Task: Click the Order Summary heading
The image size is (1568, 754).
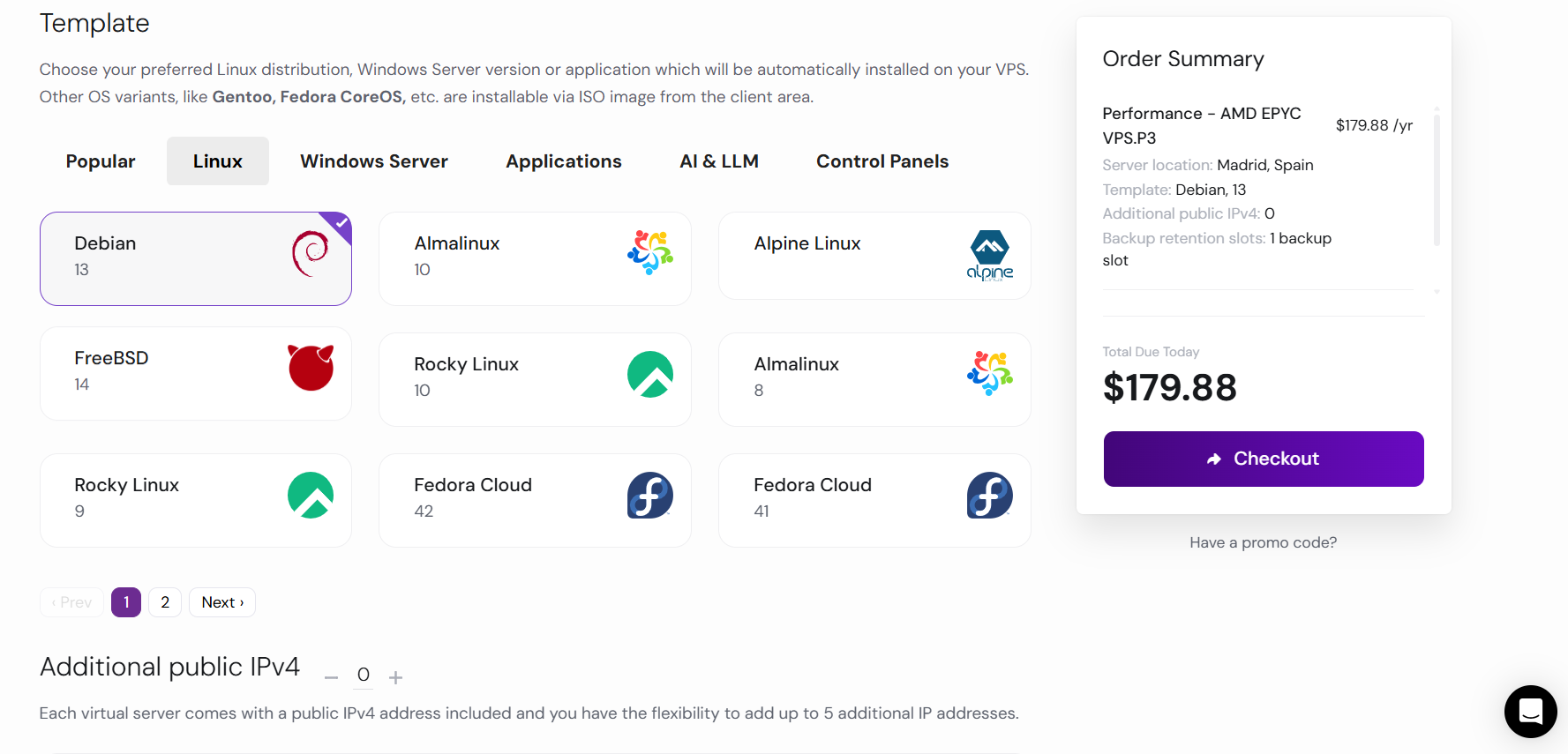Action: (x=1183, y=59)
